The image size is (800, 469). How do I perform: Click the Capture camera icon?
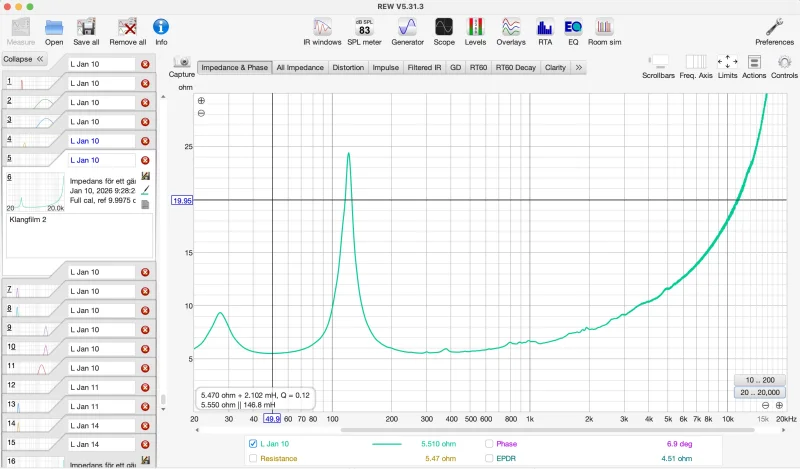click(x=182, y=63)
